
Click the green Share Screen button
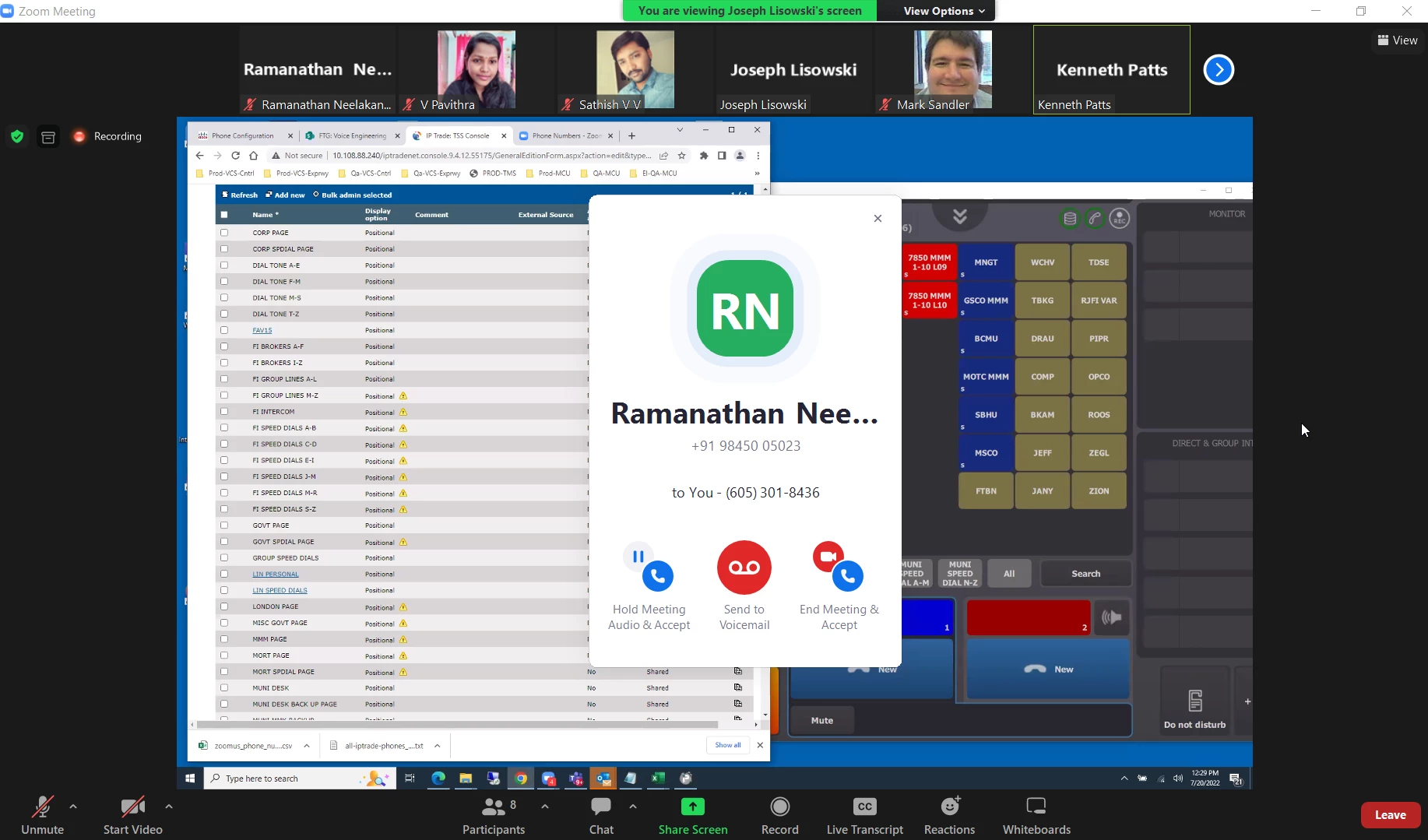[x=693, y=814]
